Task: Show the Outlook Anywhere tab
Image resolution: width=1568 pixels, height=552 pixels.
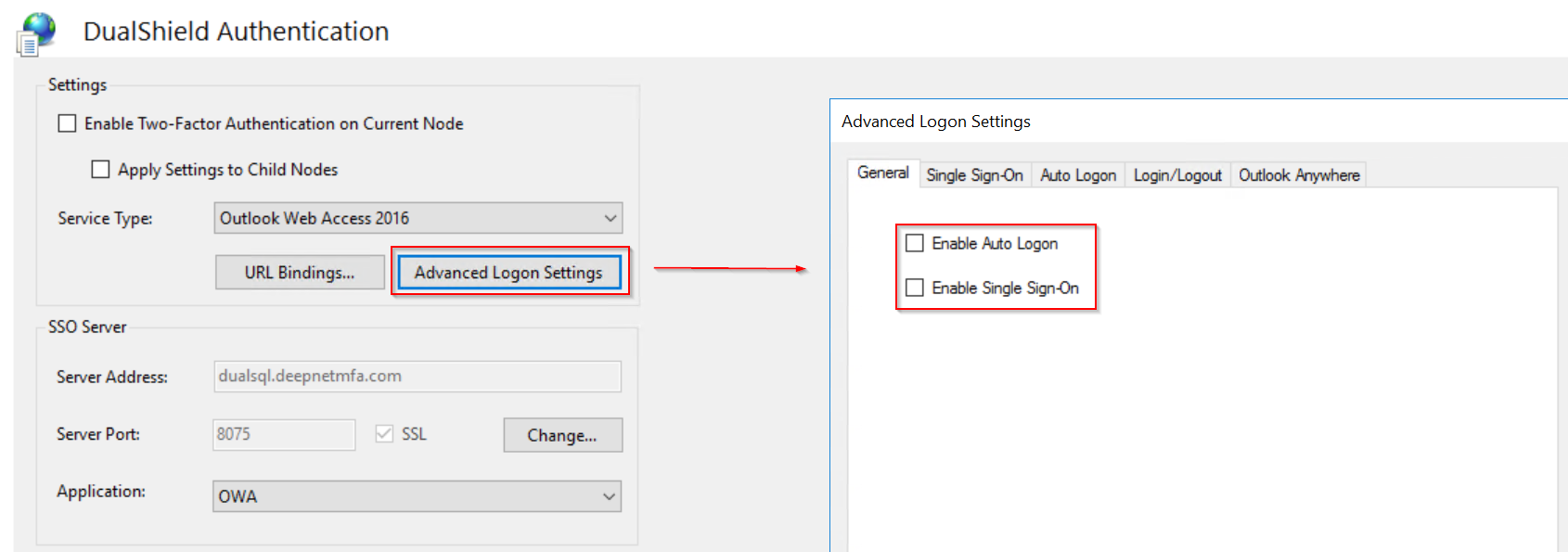Action: point(1299,175)
